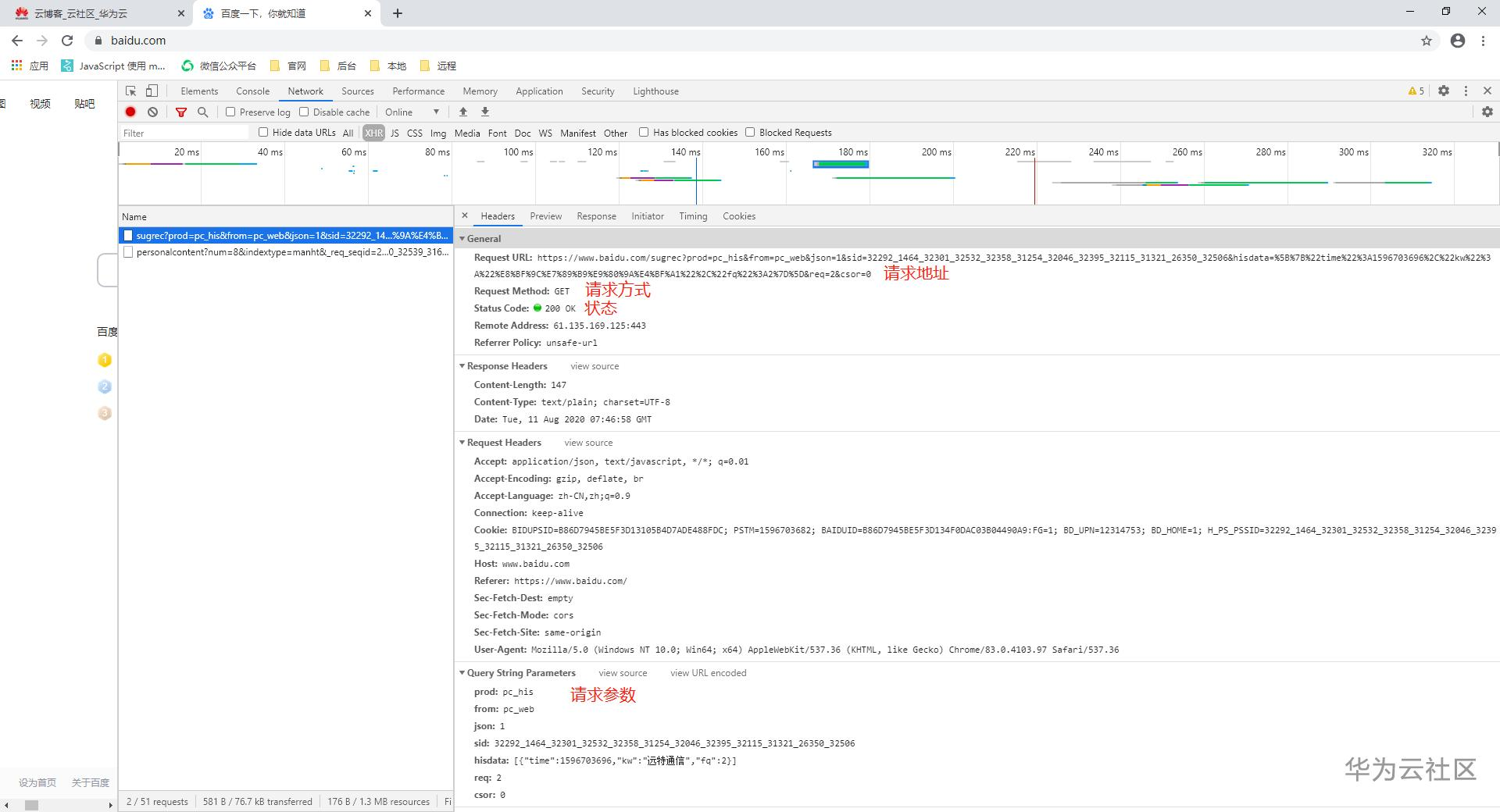This screenshot has height=812, width=1500.
Task: Check Blocked Requests filter
Action: [750, 132]
